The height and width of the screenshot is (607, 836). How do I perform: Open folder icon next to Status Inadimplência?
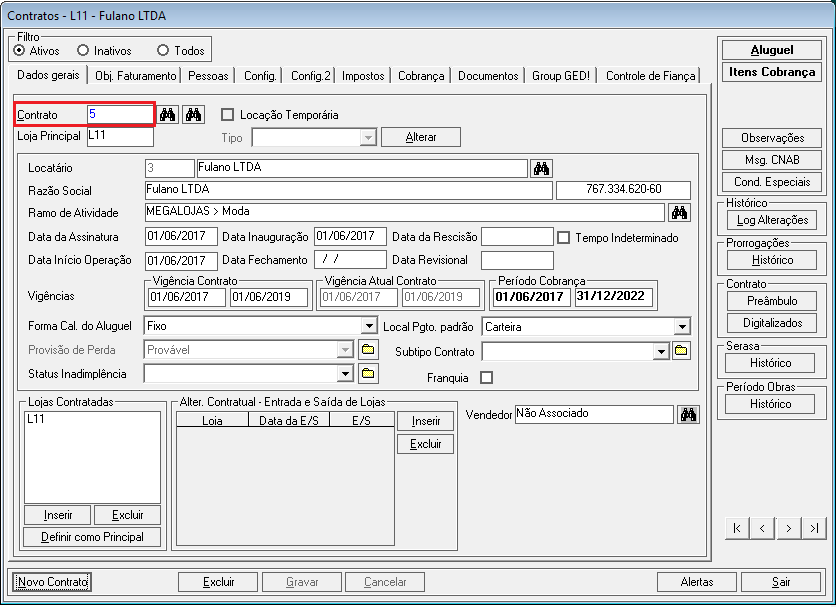(x=367, y=373)
